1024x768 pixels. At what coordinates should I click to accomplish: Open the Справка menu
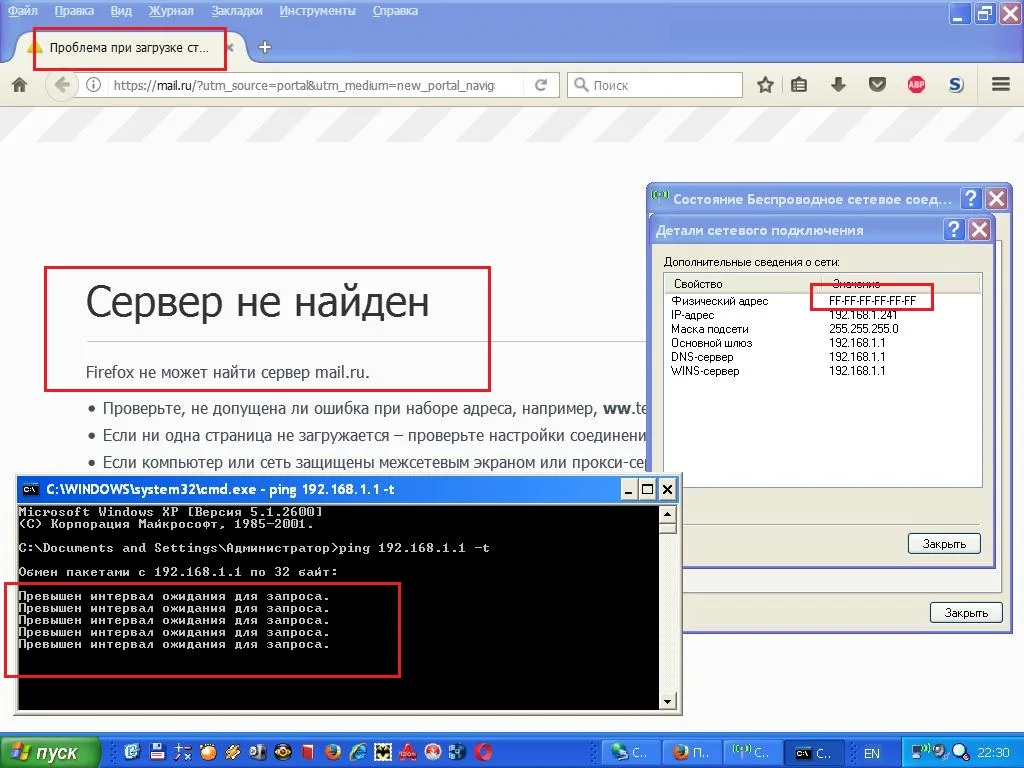(x=395, y=11)
